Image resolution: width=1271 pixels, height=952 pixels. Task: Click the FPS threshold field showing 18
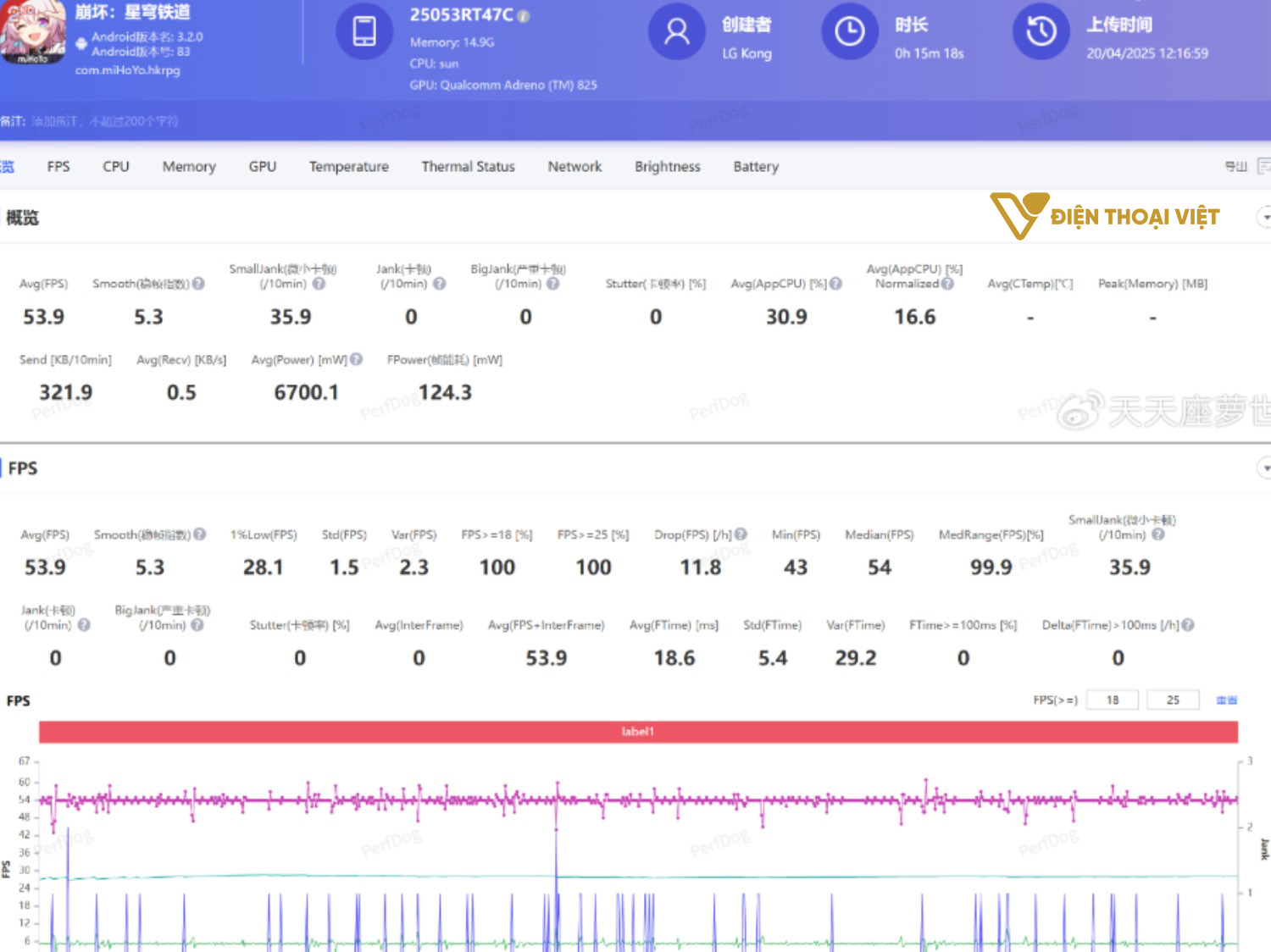coord(1112,700)
